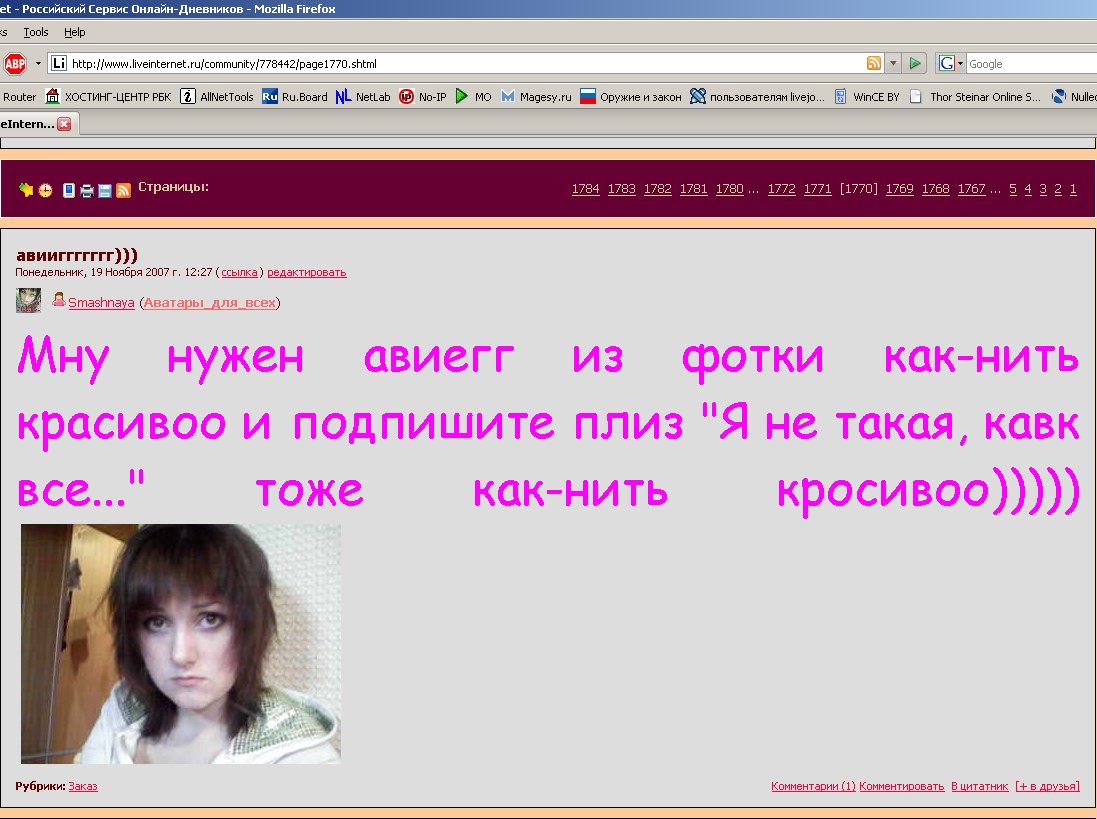Viewport: 1097px width, 819px height.
Task: Click the clock icon in community toolbar
Action: click(45, 190)
